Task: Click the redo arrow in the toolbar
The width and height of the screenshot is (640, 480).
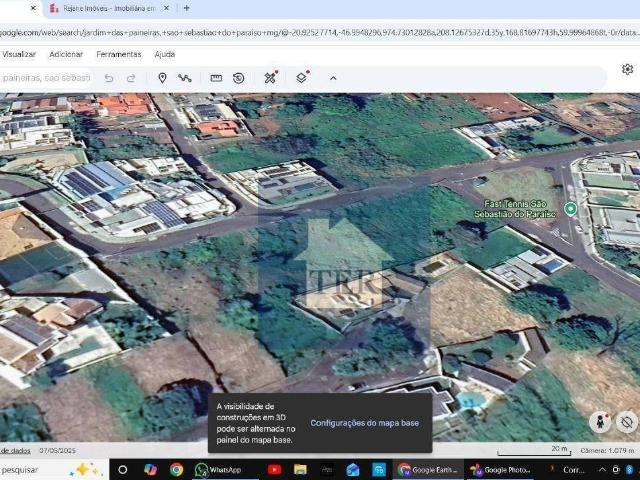Action: 131,78
